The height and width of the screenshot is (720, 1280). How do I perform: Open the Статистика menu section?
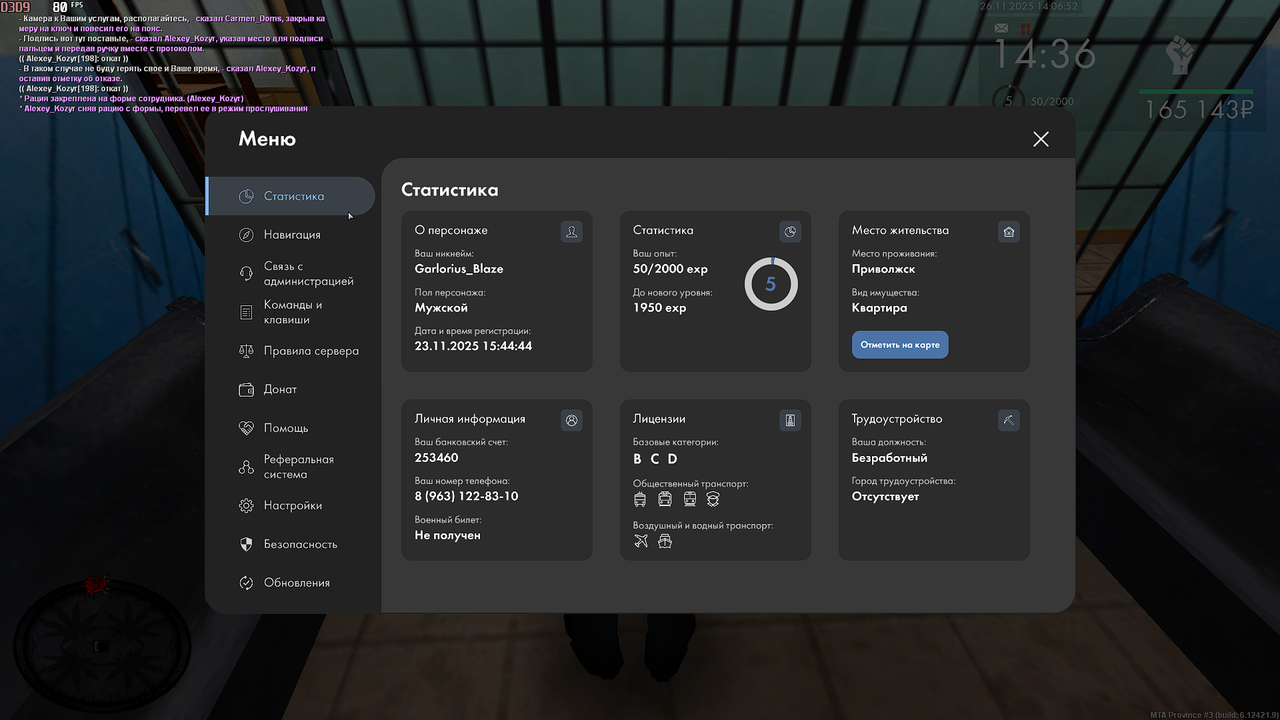pyautogui.click(x=290, y=196)
